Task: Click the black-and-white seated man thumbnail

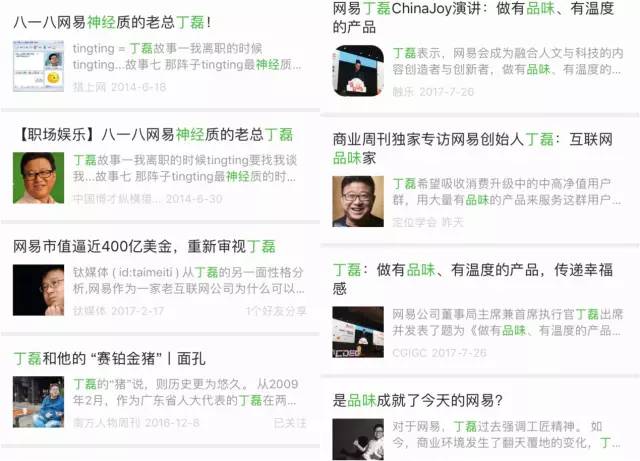Action: coord(358,440)
